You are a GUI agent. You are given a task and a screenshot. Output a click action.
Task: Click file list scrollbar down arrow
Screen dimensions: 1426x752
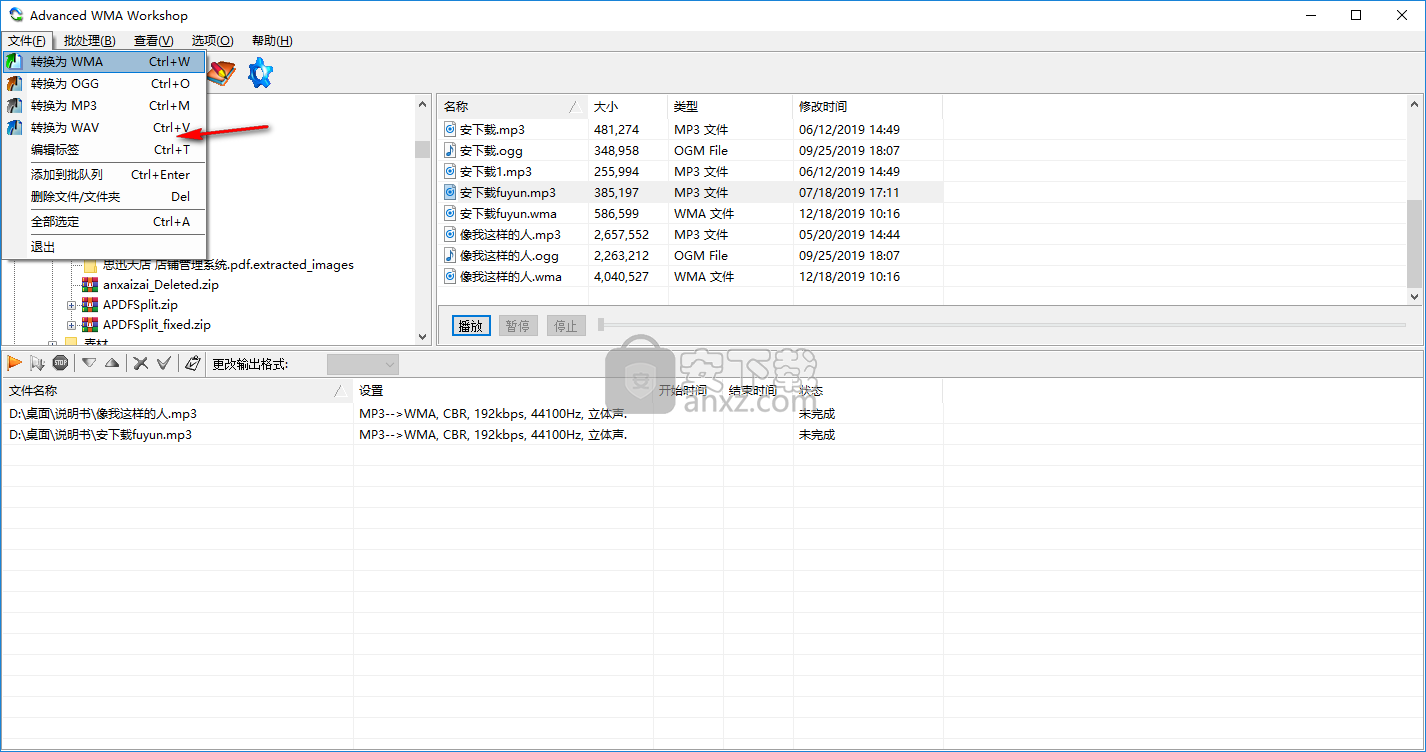tap(1414, 296)
